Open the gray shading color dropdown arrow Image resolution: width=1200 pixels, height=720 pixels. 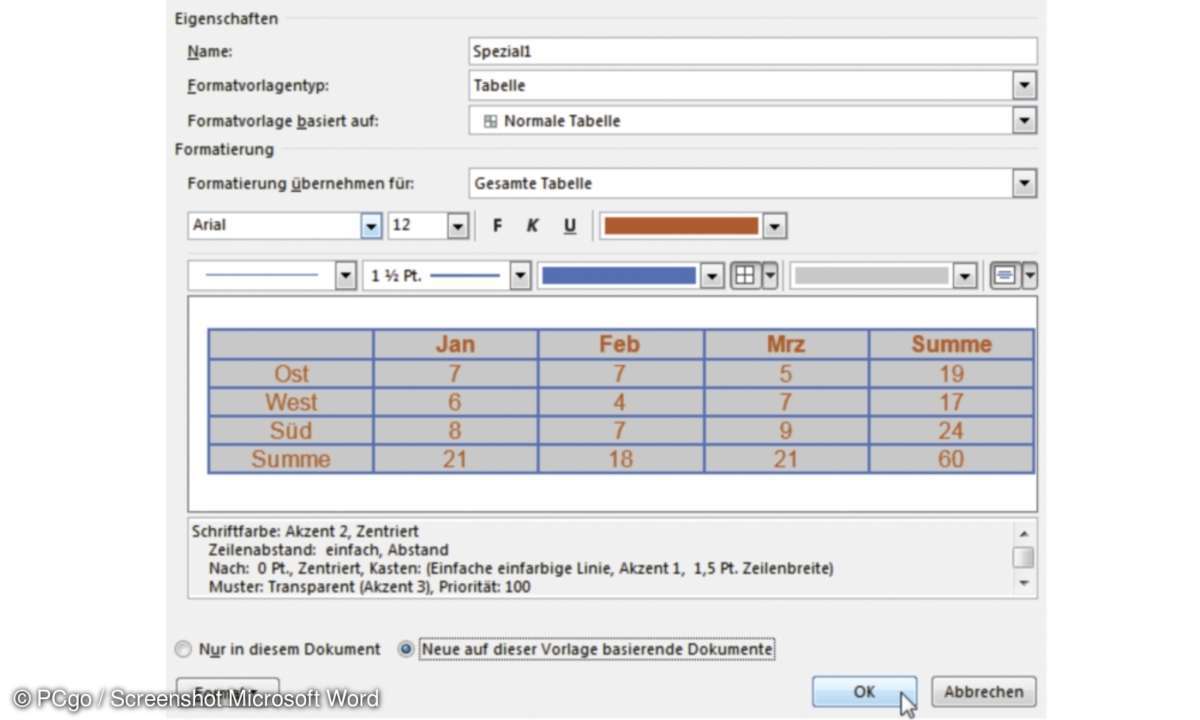[965, 276]
